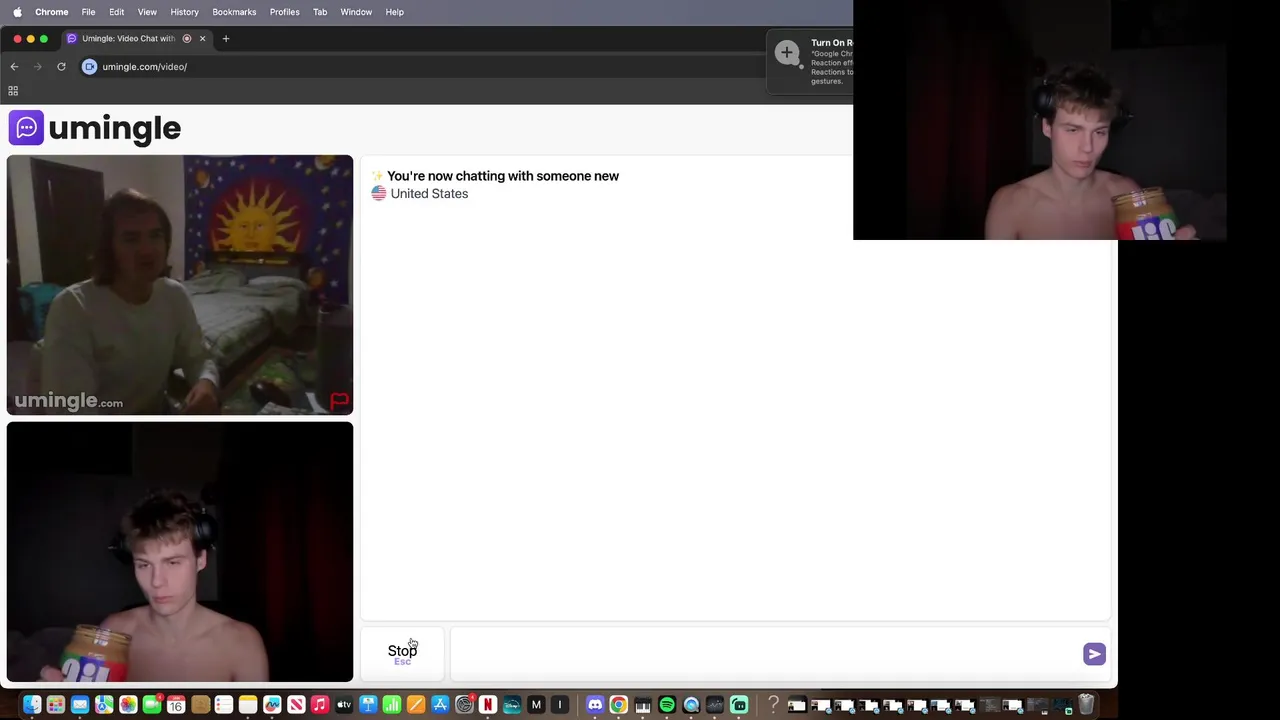The width and height of the screenshot is (1280, 720).
Task: Open the History menu
Action: pyautogui.click(x=184, y=12)
